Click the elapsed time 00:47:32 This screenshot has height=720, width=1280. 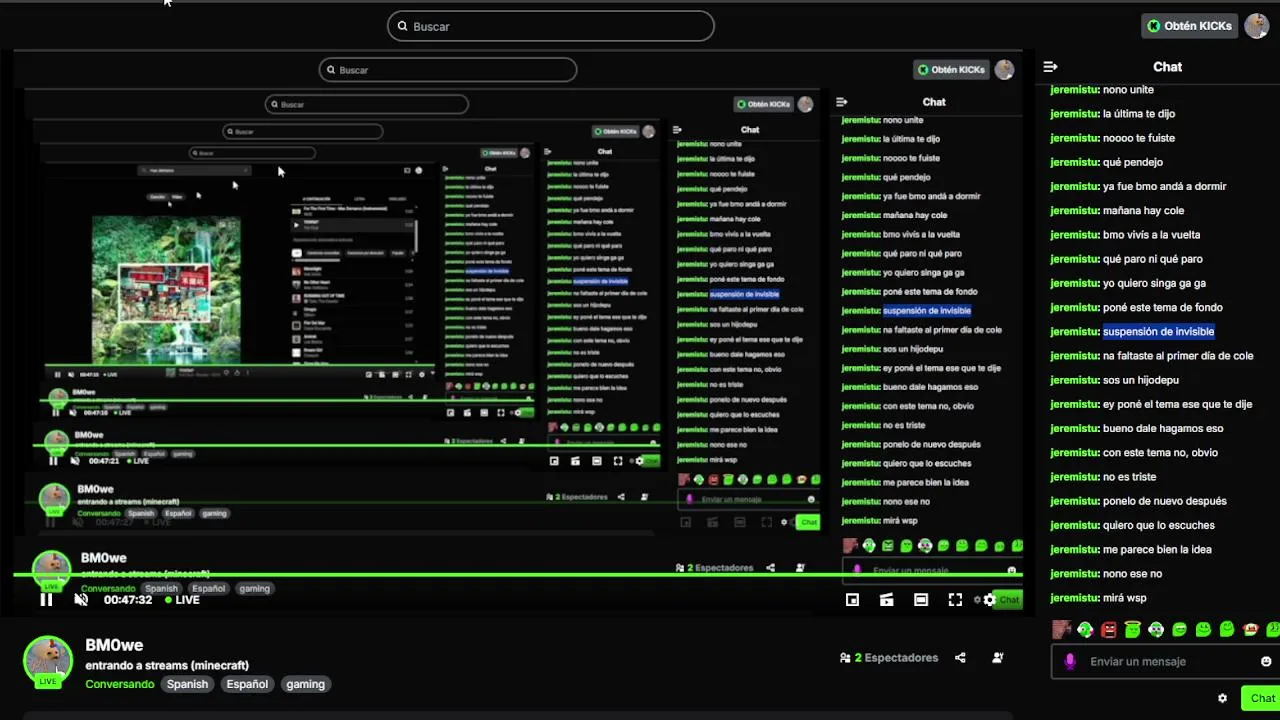click(128, 600)
